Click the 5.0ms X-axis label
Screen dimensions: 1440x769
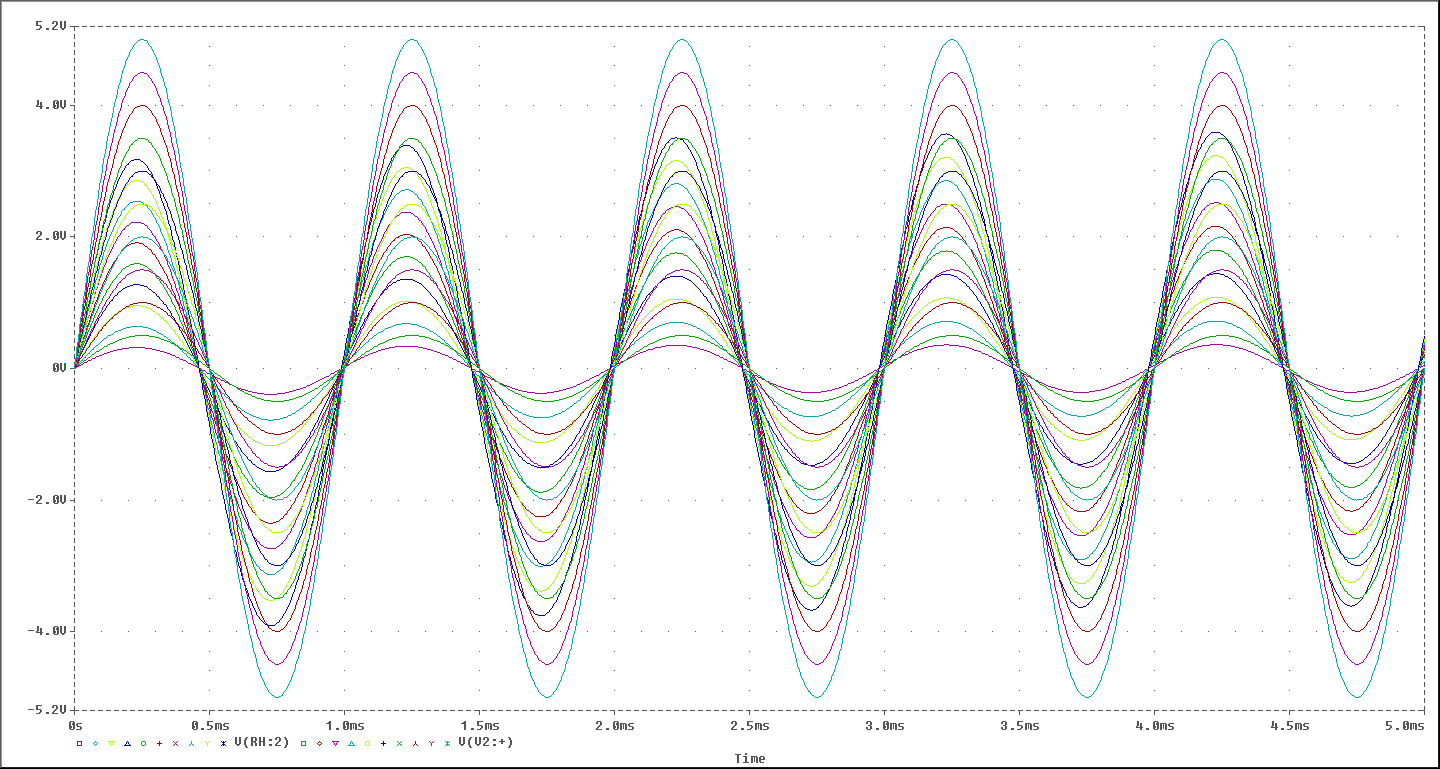tap(1405, 724)
